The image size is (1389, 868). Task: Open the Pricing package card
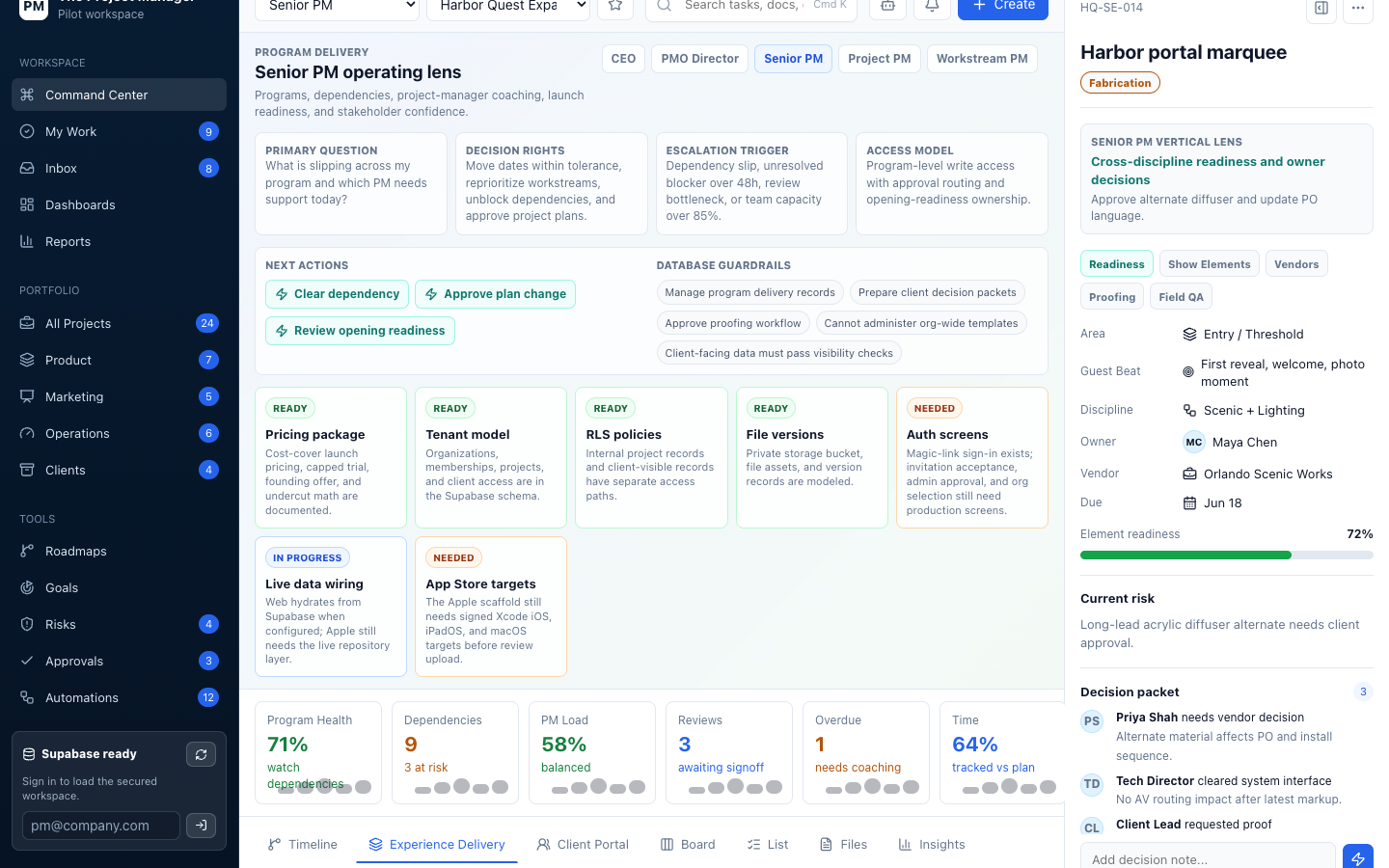(x=331, y=457)
